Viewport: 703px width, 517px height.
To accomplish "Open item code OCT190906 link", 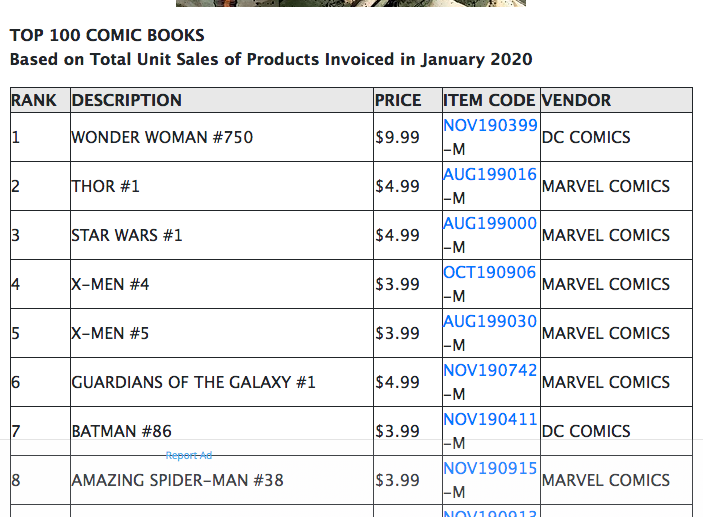I will (490, 273).
